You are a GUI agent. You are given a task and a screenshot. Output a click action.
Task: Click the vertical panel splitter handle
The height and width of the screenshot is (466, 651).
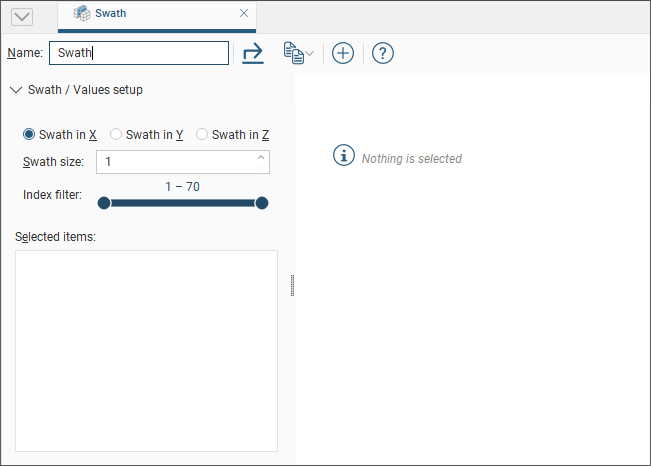(292, 286)
